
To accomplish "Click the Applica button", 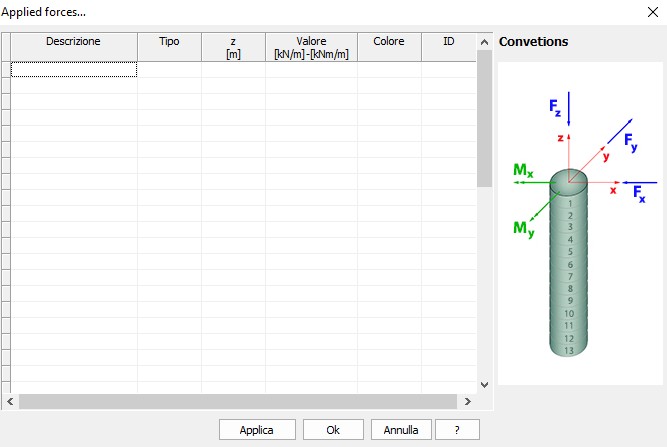I will click(x=256, y=429).
